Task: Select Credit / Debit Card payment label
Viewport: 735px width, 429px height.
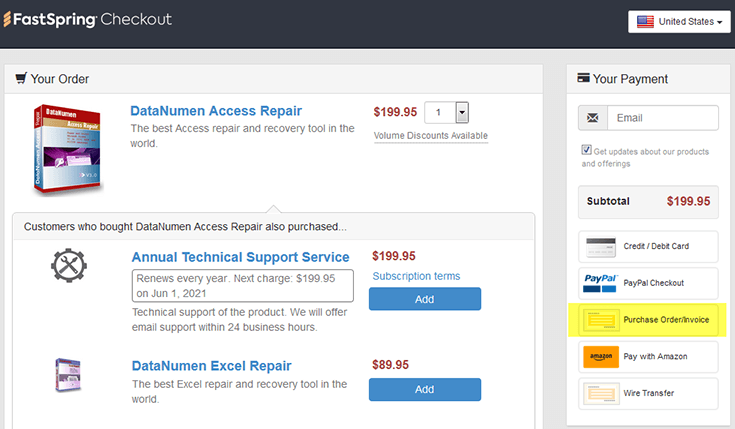Action: coord(656,246)
